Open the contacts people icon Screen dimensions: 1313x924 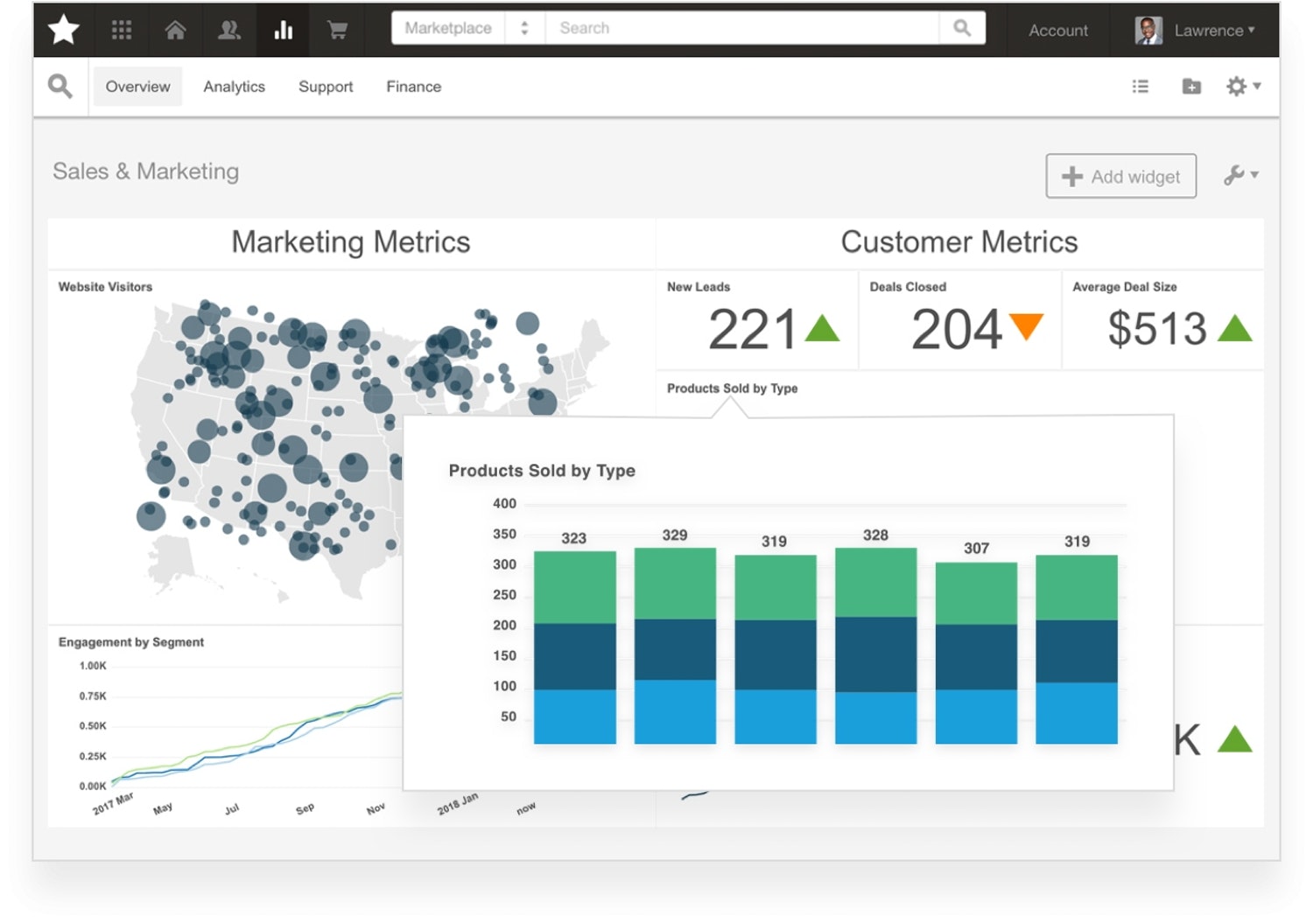[x=229, y=31]
